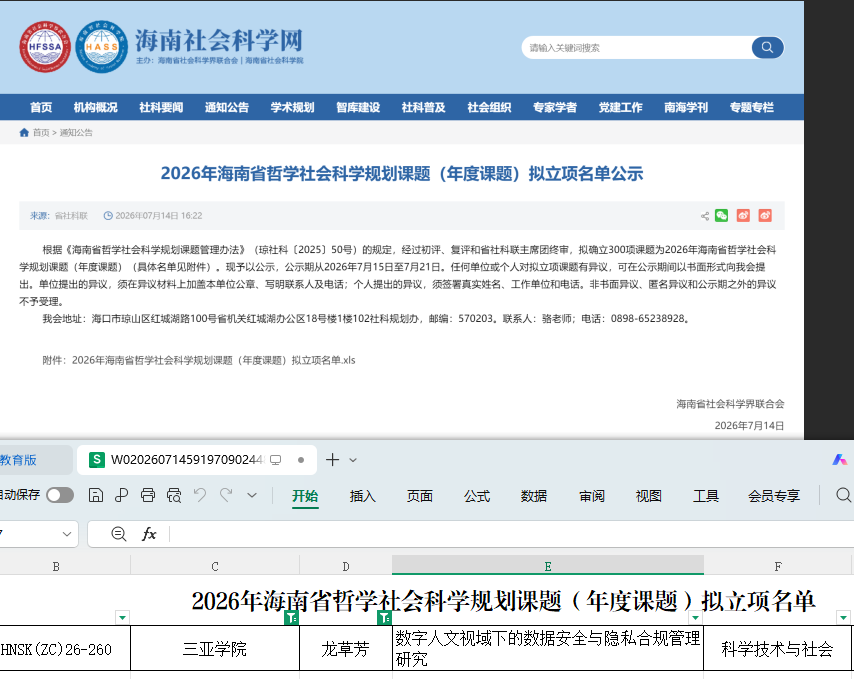Click the print icon in the quick toolbar

click(148, 495)
